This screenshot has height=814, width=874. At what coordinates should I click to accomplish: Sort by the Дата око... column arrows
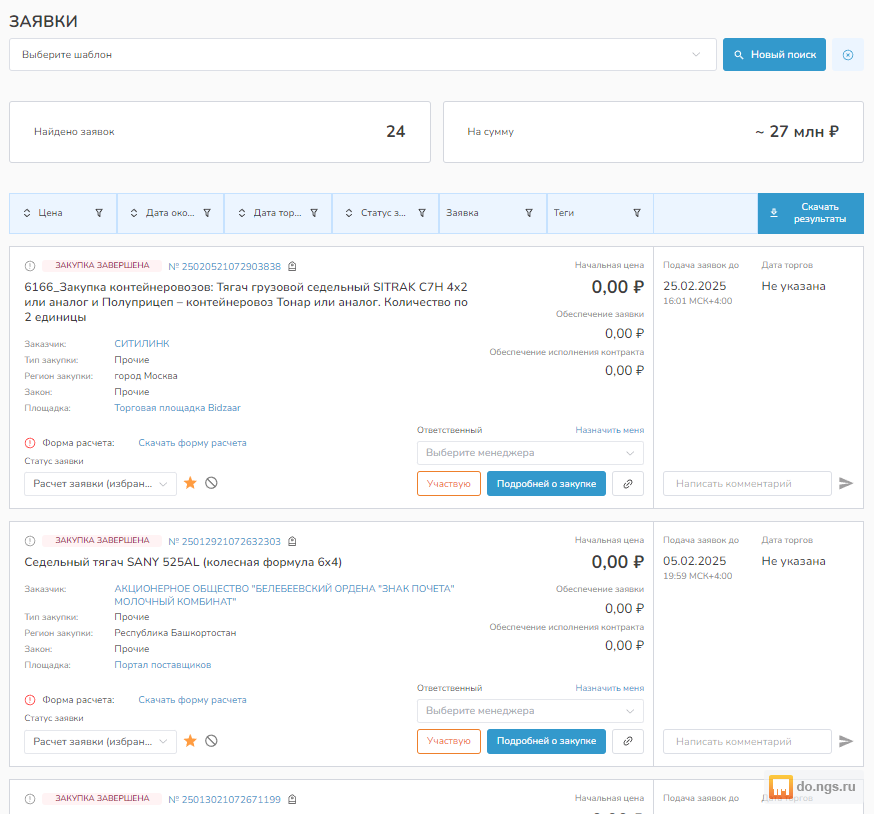(134, 213)
